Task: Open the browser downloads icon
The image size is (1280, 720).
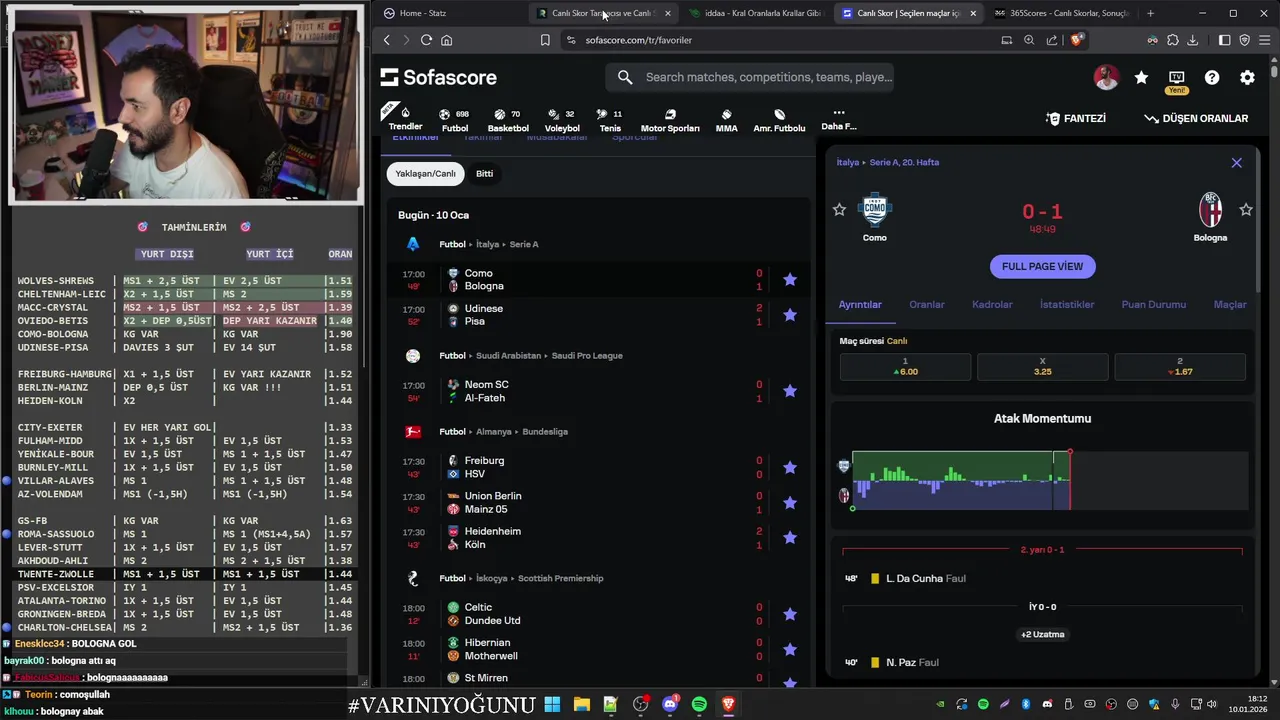Action: pyautogui.click(x=1192, y=40)
